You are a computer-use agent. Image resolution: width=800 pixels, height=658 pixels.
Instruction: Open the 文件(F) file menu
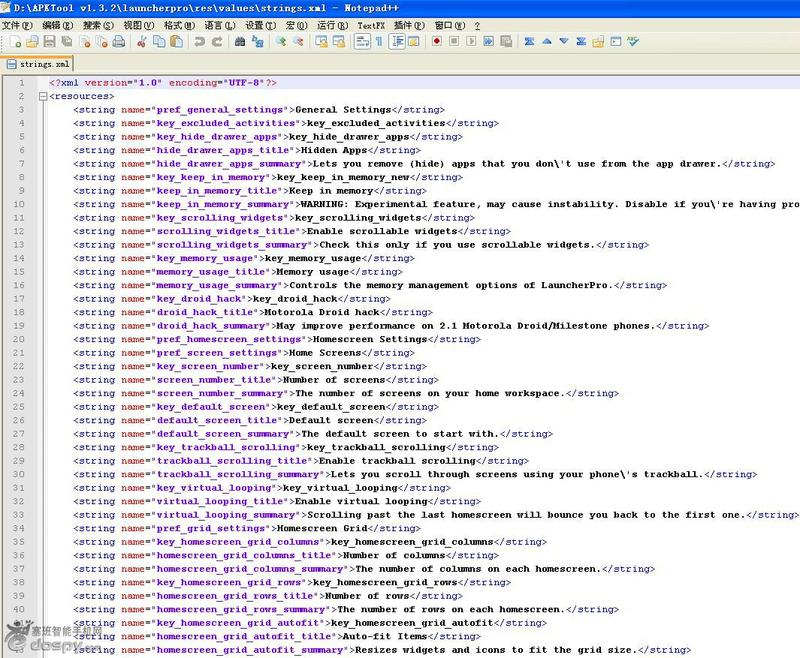tap(18, 25)
